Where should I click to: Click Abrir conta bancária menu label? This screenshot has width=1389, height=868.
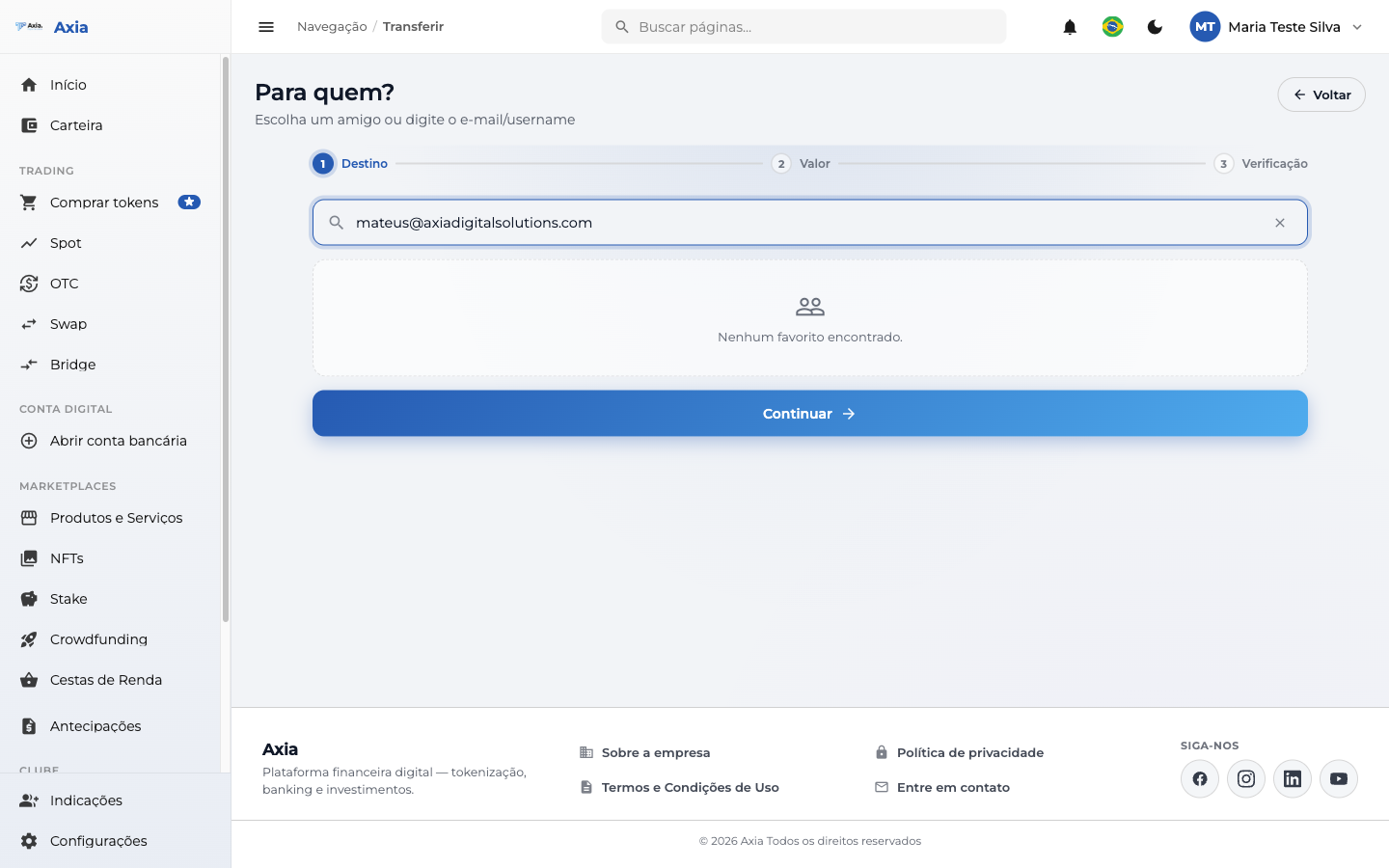point(119,441)
